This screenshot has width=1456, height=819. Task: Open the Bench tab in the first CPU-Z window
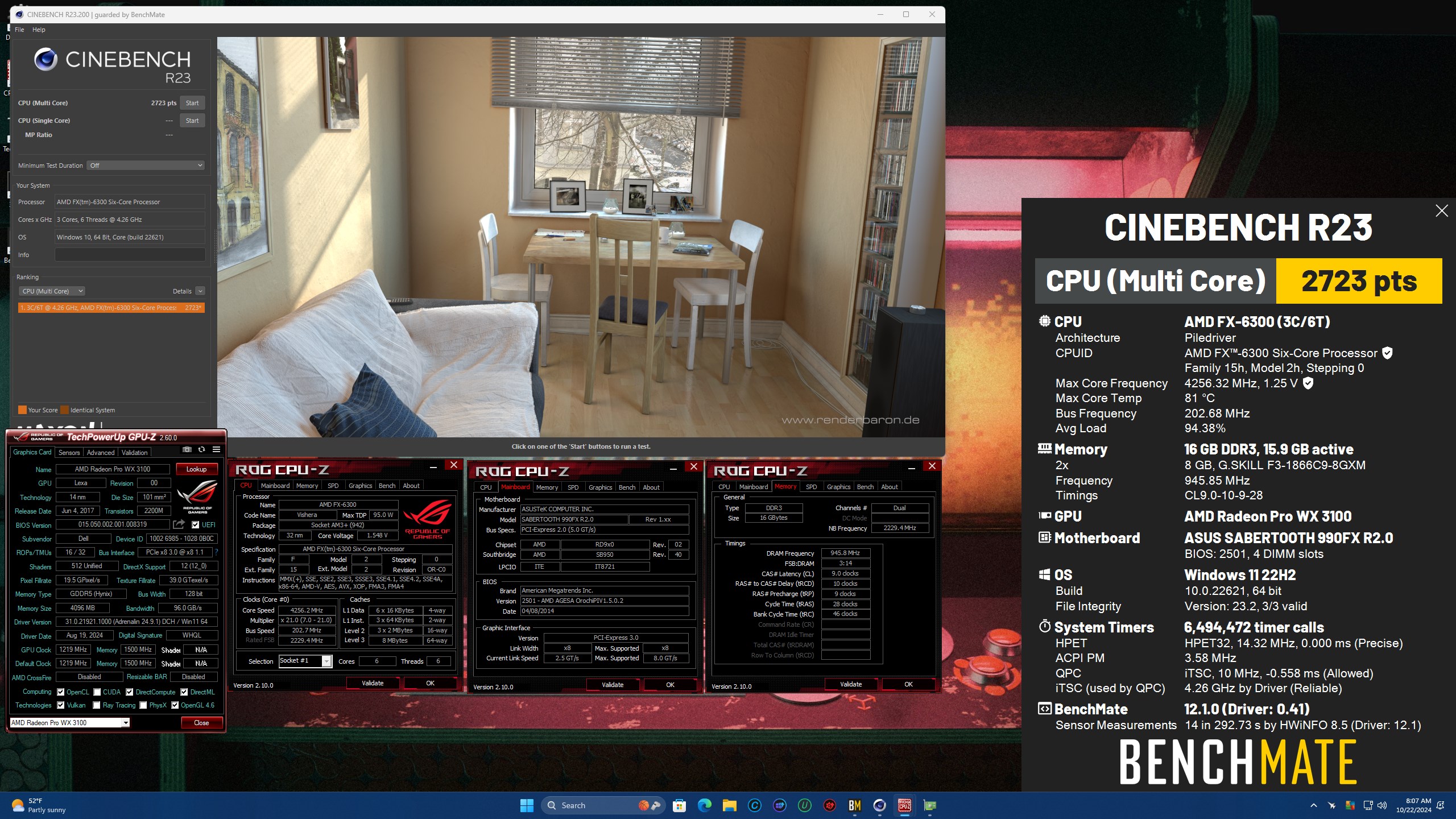pyautogui.click(x=387, y=486)
